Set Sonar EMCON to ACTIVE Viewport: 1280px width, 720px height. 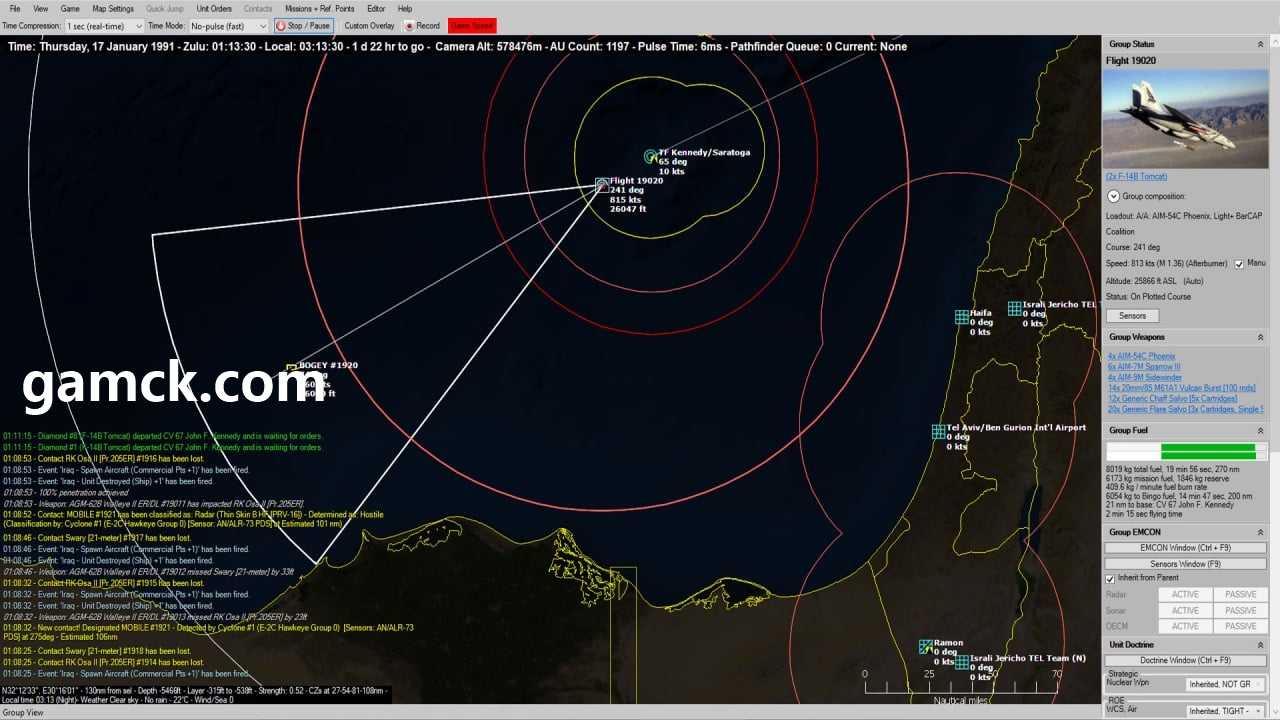tap(1185, 611)
